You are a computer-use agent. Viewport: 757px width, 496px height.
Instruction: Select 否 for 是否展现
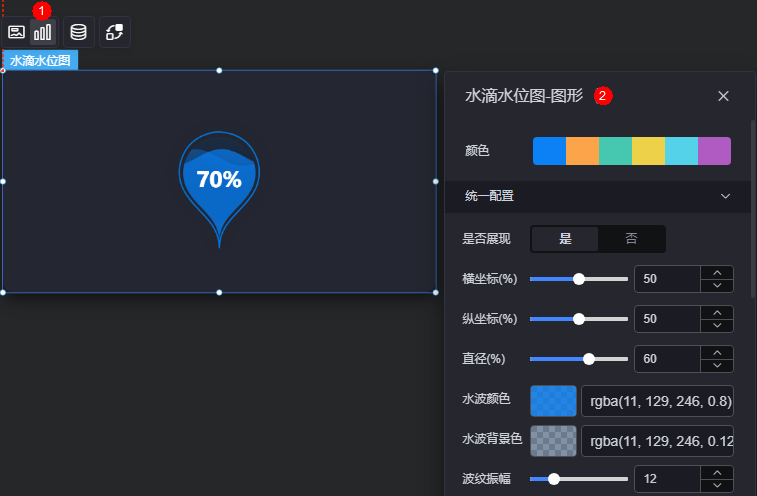click(631, 239)
